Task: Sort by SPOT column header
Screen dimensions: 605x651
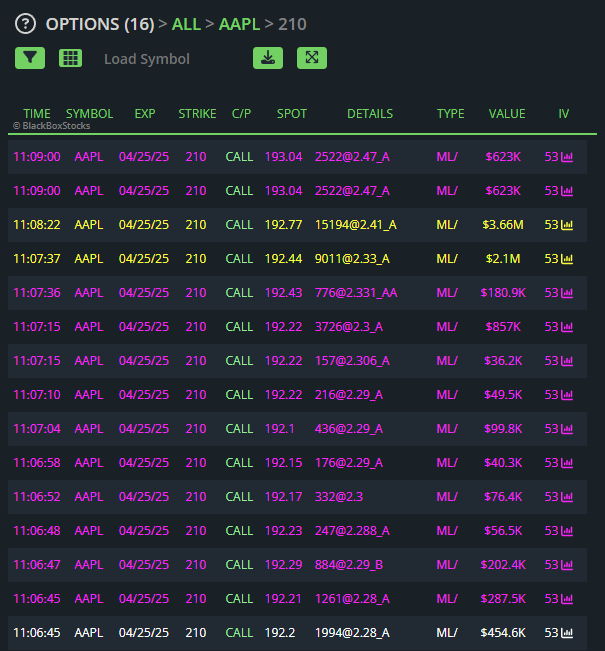Action: coord(291,114)
